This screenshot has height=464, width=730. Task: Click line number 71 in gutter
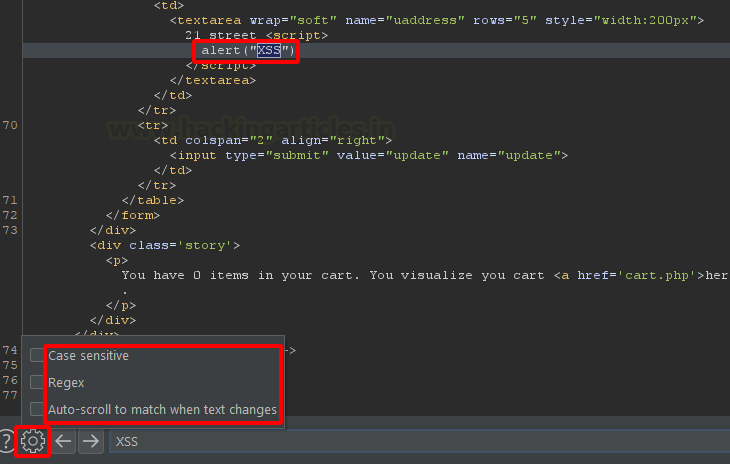tap(10, 200)
